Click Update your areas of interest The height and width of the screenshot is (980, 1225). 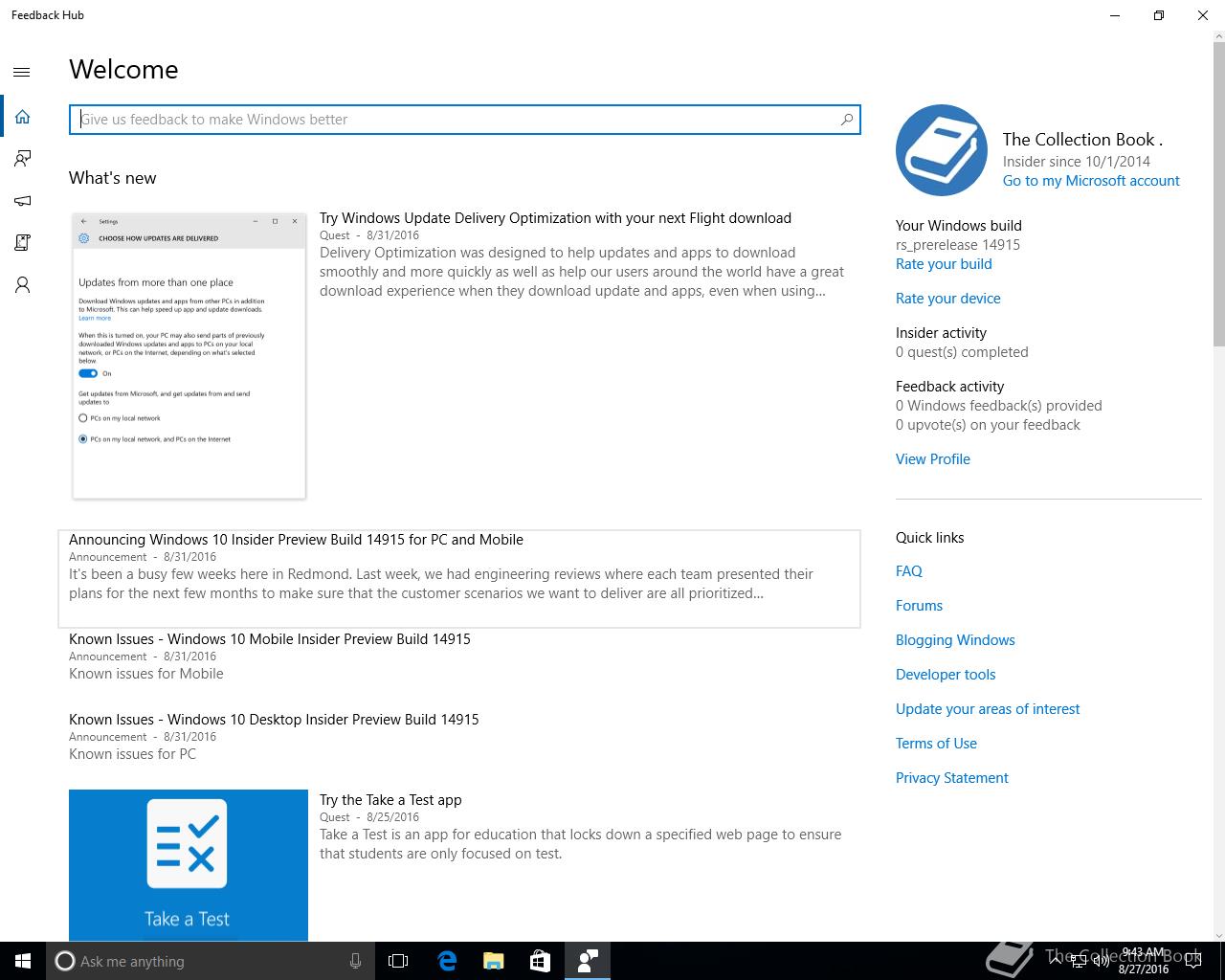[988, 709]
